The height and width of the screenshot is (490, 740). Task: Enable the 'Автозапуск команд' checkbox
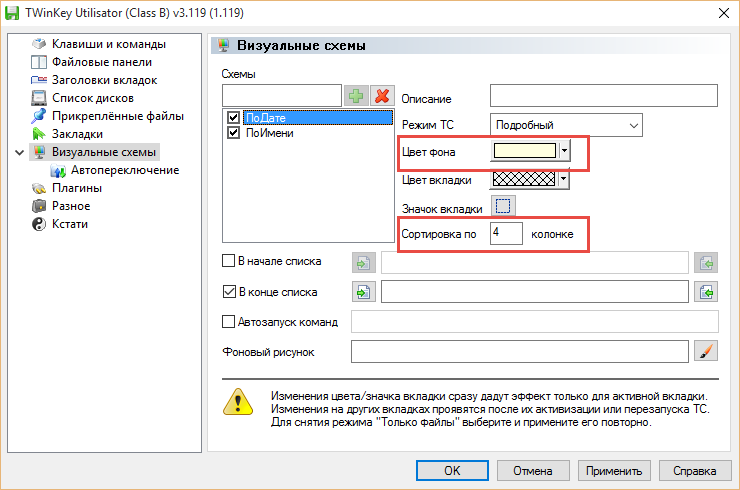coord(228,321)
